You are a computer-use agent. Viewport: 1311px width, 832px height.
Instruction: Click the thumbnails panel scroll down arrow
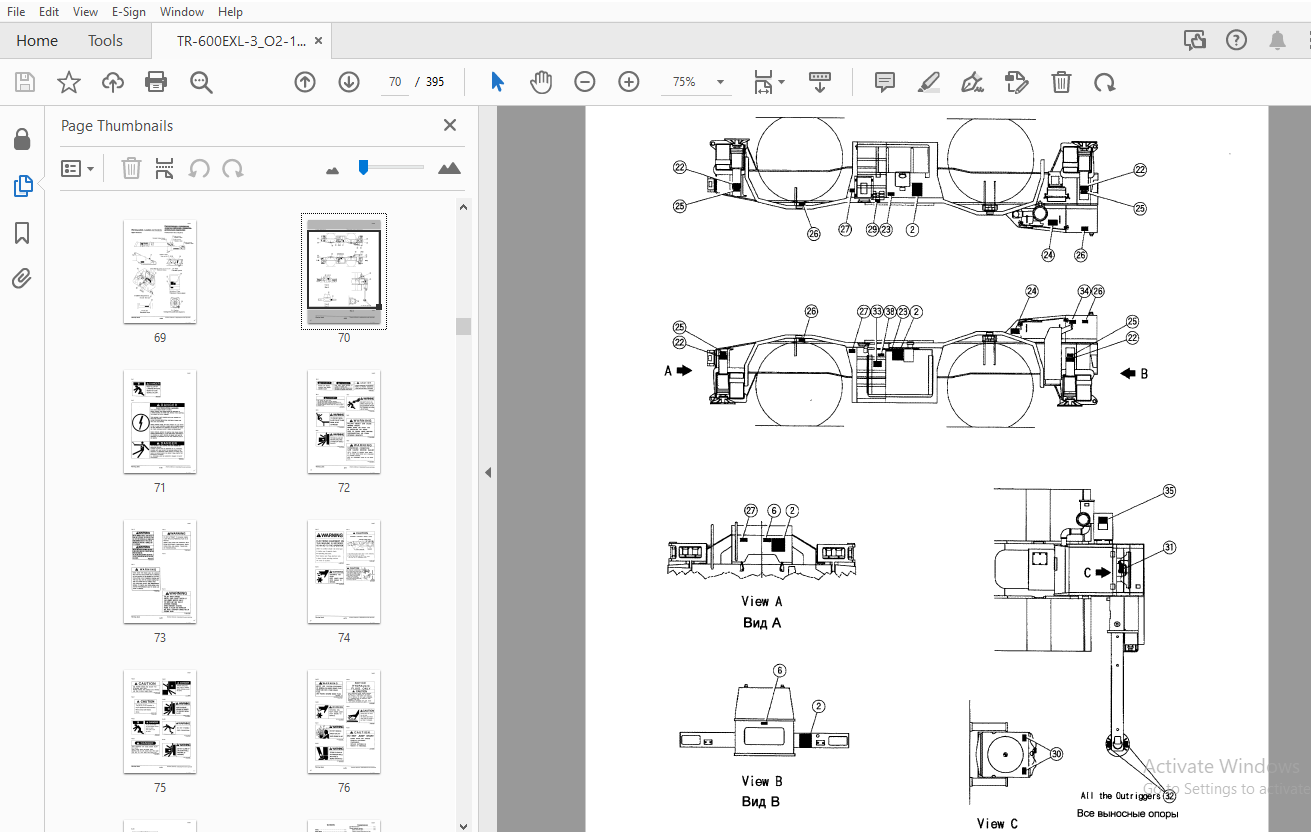click(463, 825)
